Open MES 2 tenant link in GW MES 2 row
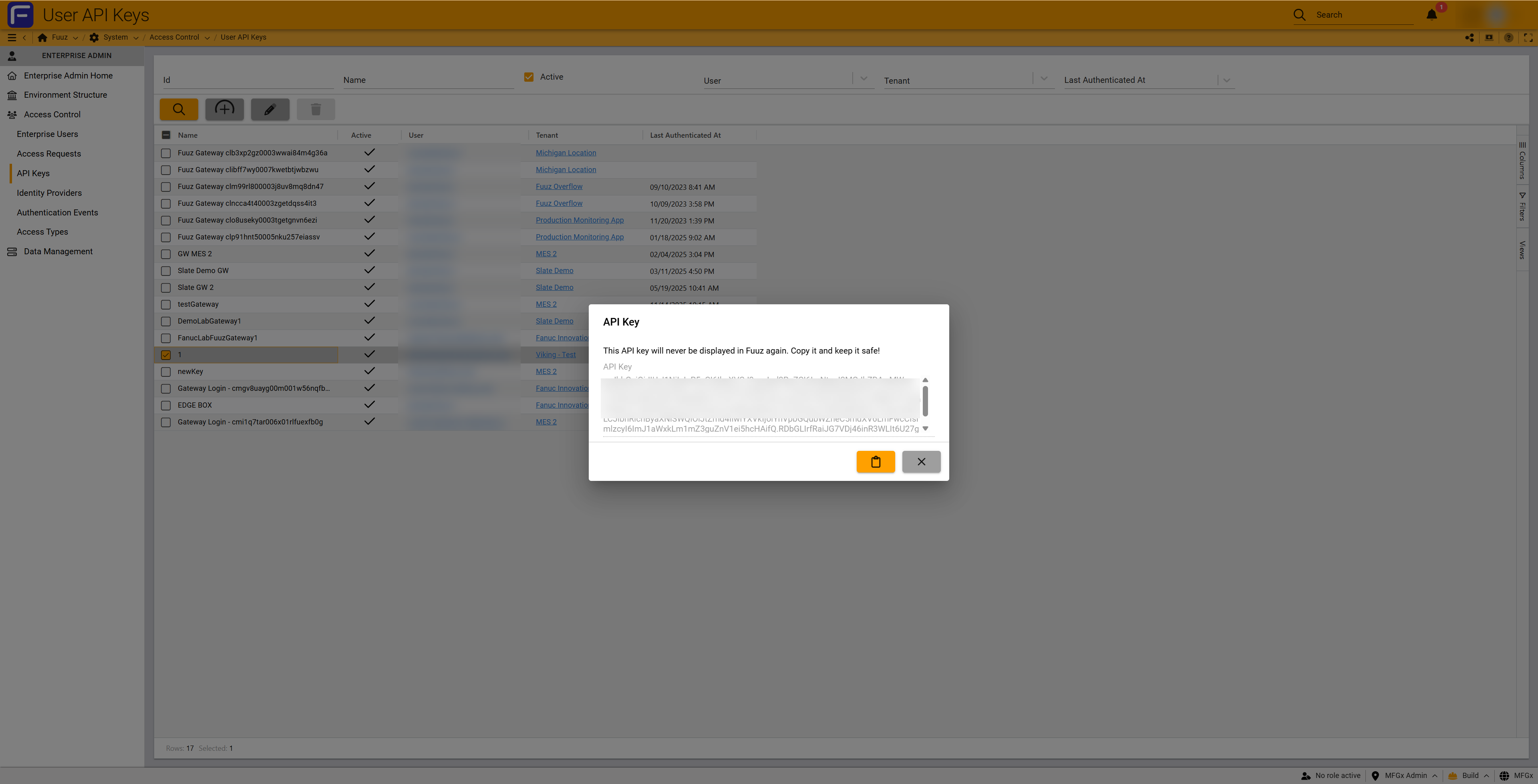This screenshot has width=1538, height=784. click(546, 254)
